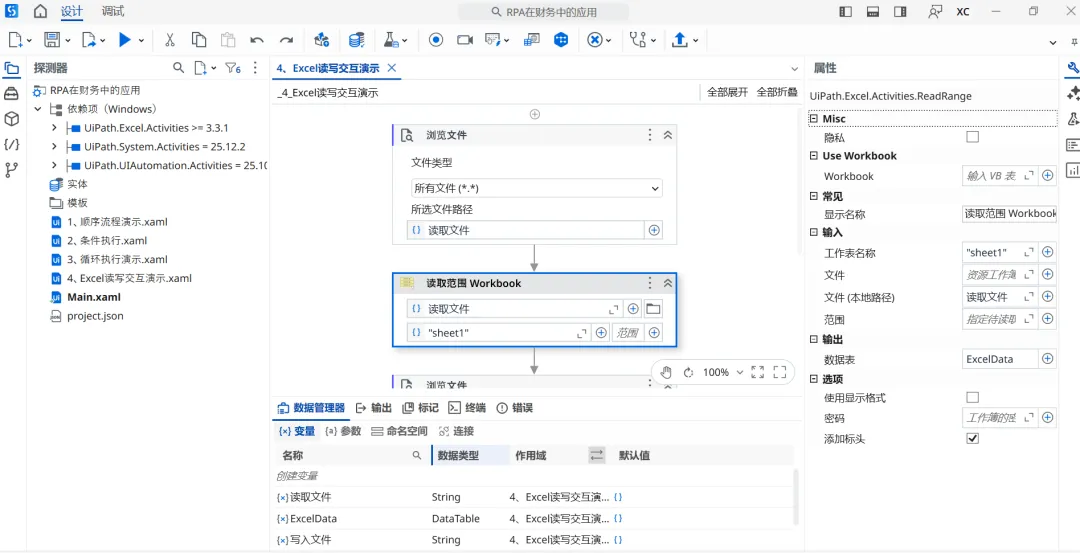The width and height of the screenshot is (1080, 553).
Task: Click the blue hexagon toolbar icon
Action: 561,40
